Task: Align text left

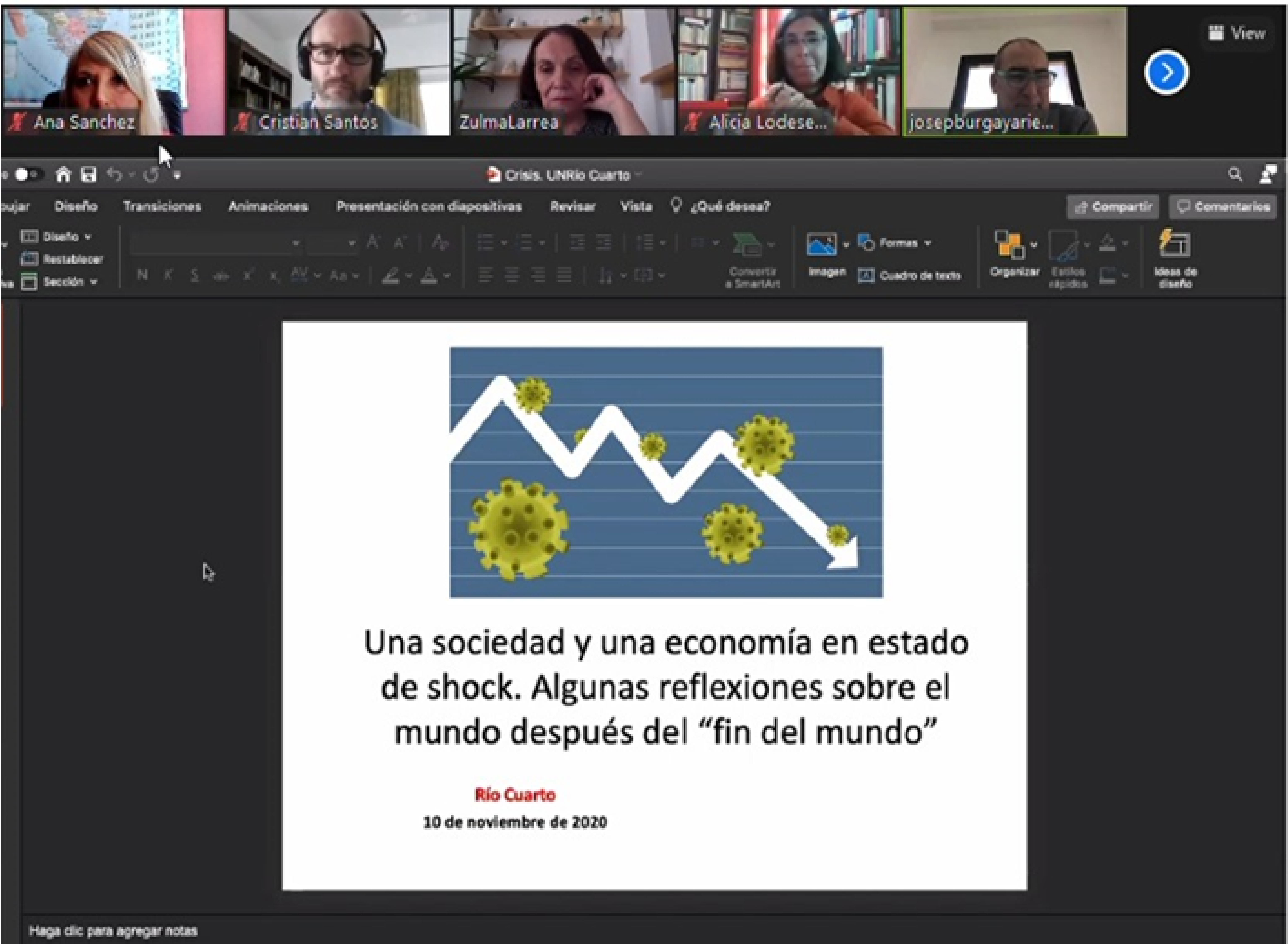Action: pyautogui.click(x=485, y=275)
